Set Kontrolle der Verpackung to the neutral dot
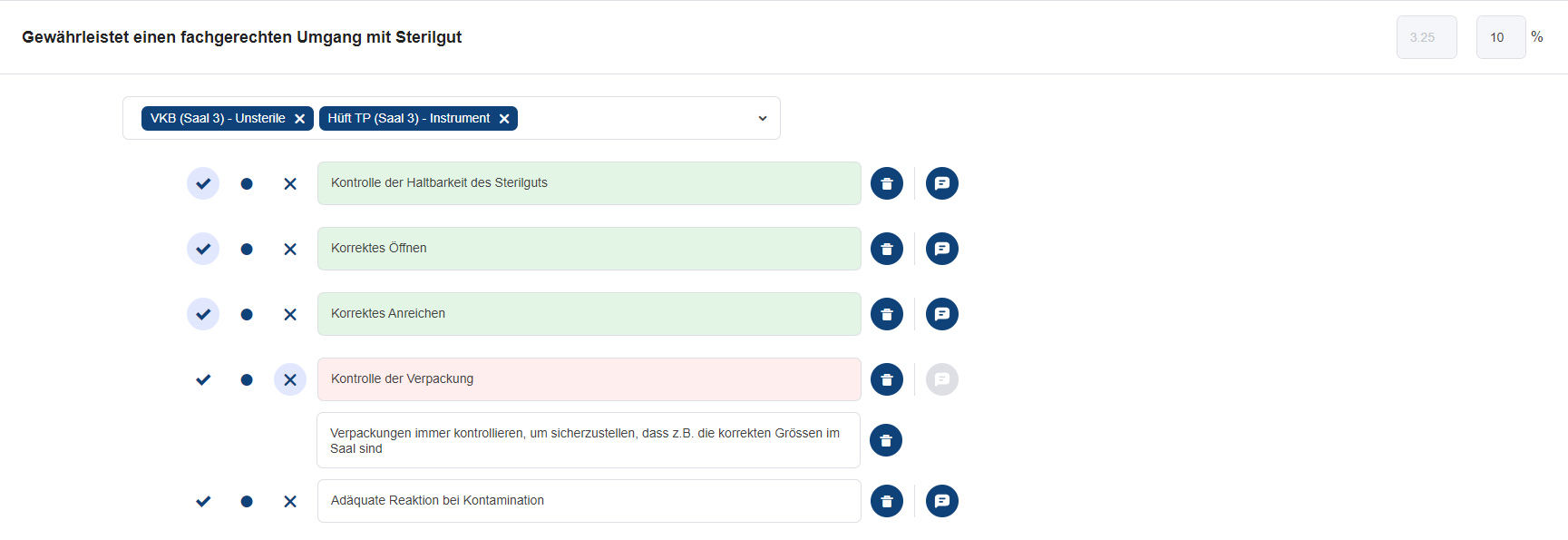Screen dimensions: 1568x540 (x=247, y=379)
